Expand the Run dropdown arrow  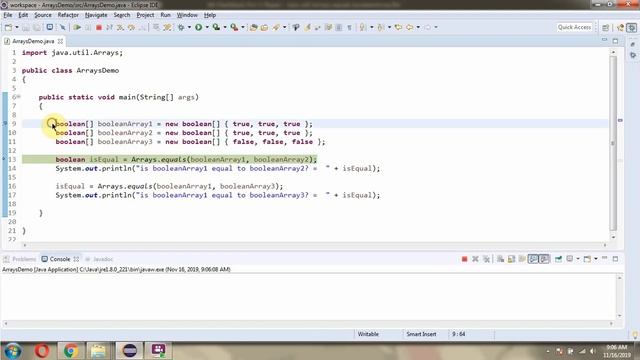(207, 27)
